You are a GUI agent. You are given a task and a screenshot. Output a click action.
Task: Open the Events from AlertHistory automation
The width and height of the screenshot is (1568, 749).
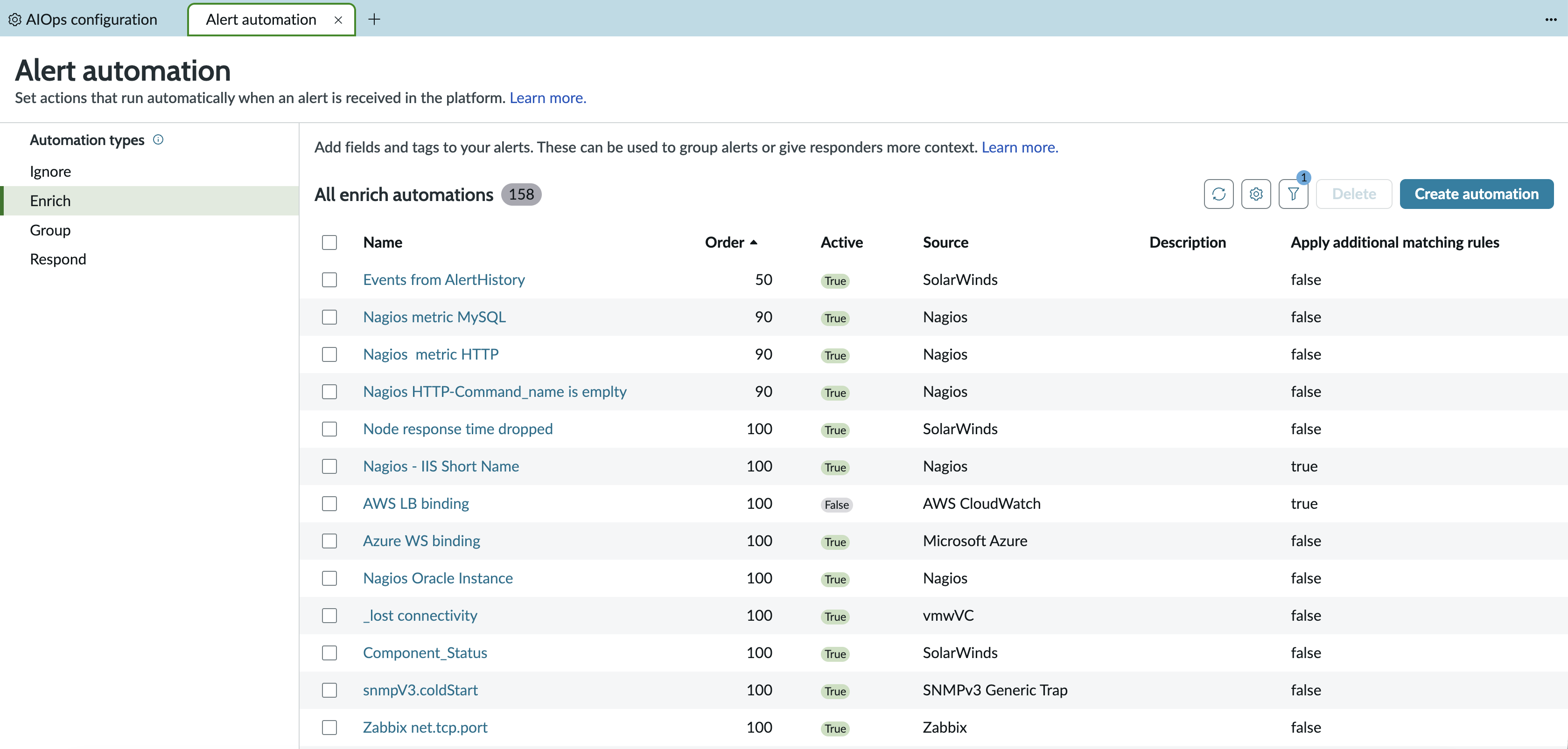click(x=444, y=280)
